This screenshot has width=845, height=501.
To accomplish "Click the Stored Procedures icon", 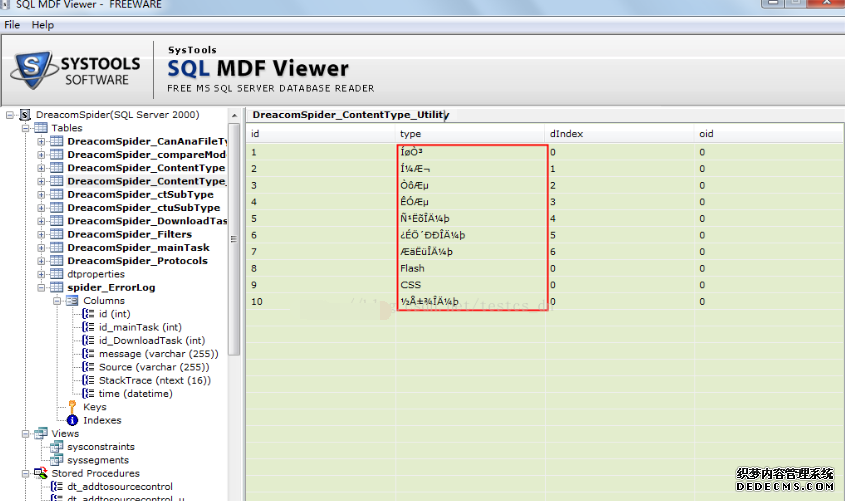I will tap(40, 473).
